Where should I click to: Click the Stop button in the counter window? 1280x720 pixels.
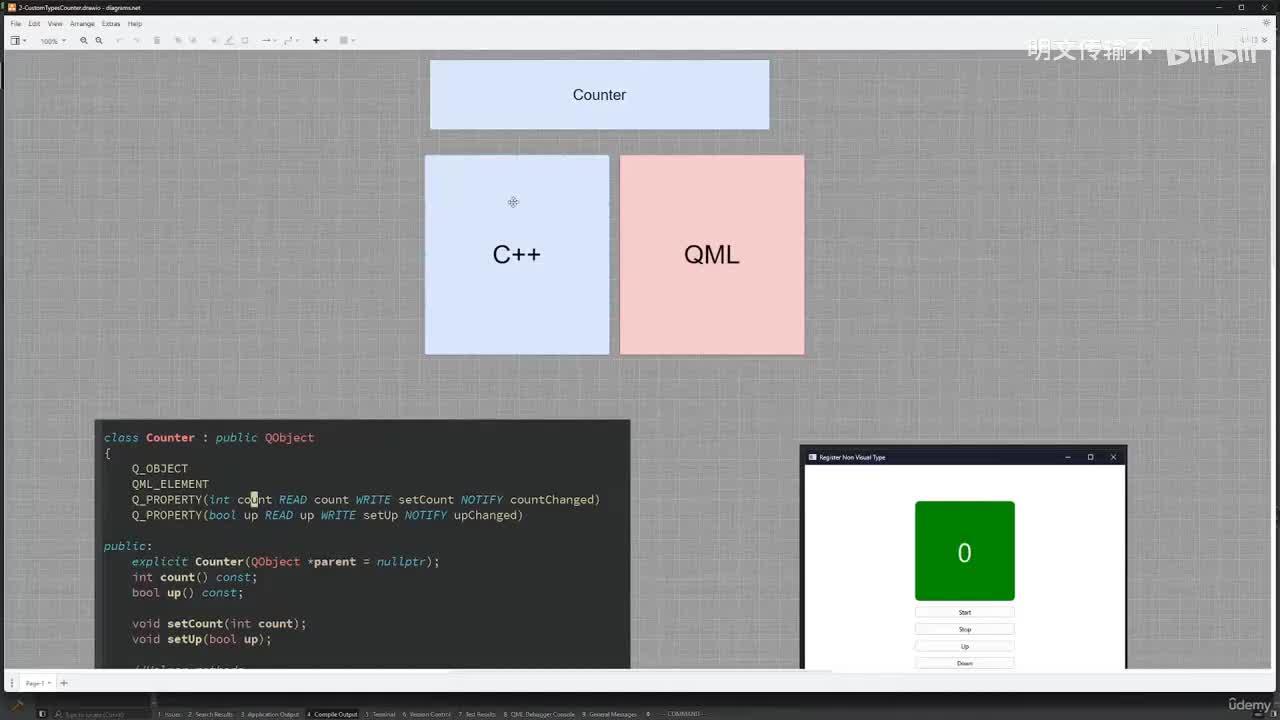click(x=965, y=629)
